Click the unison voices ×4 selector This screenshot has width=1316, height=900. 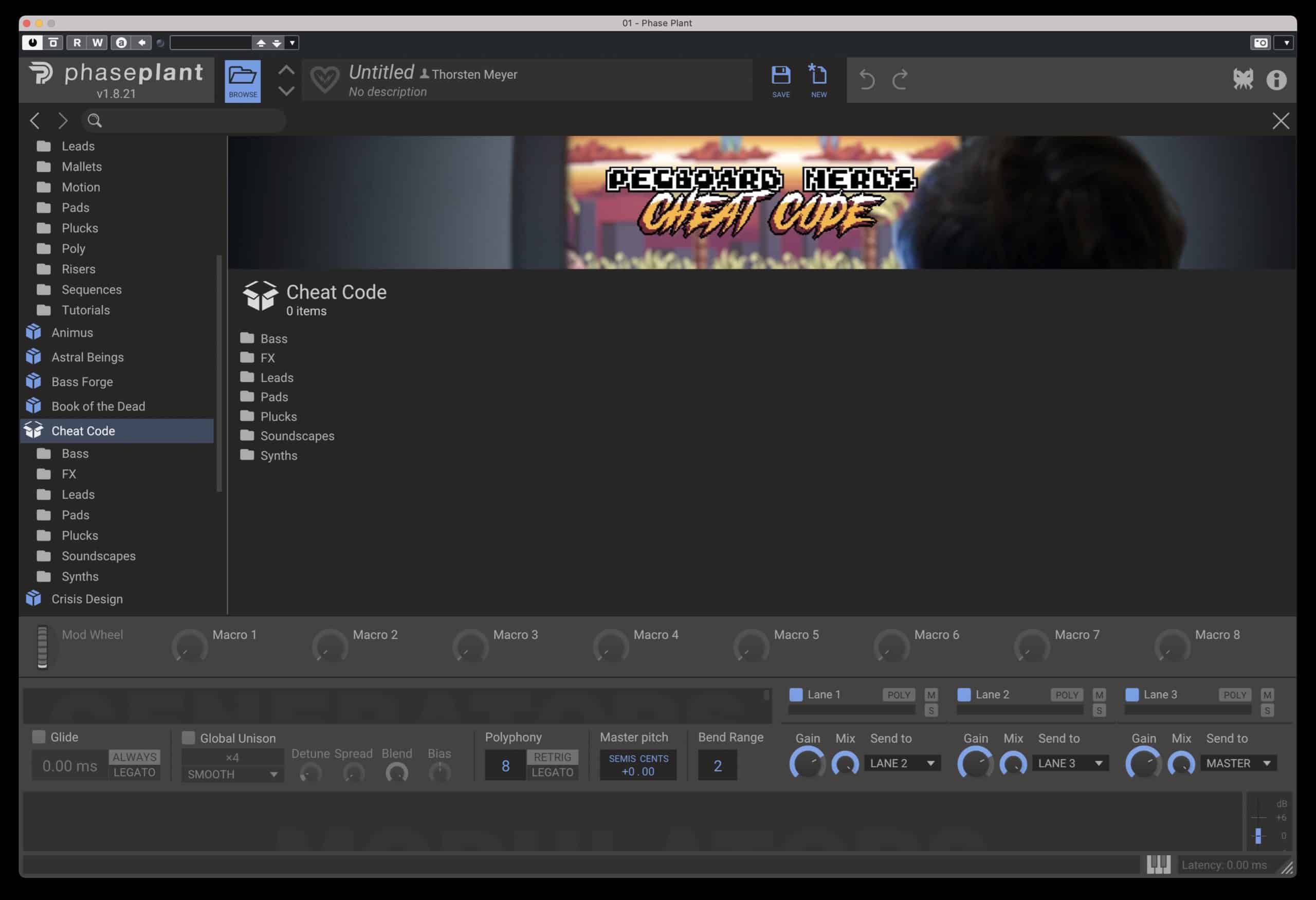tap(232, 757)
